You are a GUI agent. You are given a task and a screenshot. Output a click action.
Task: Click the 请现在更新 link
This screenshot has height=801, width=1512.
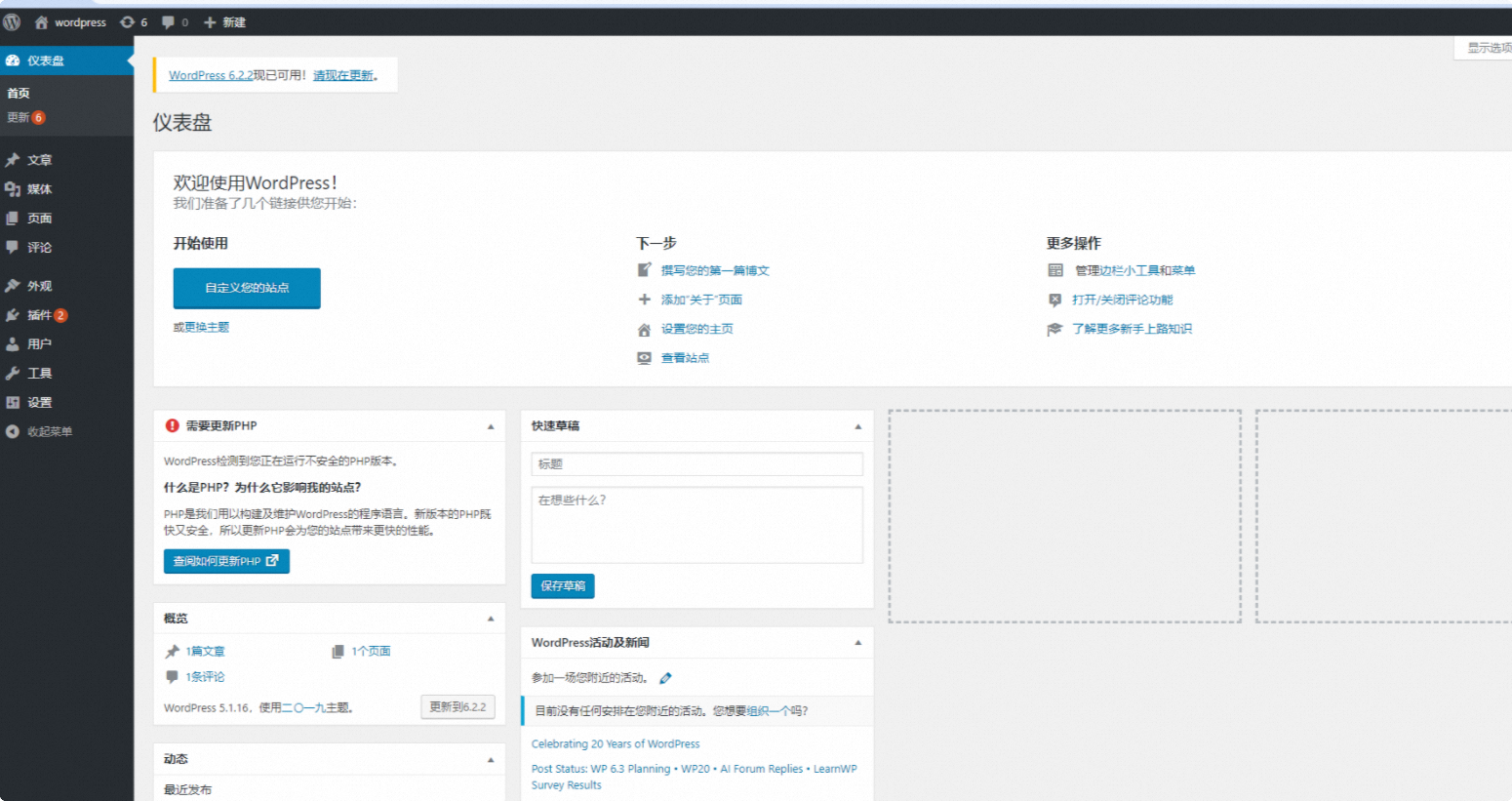pyautogui.click(x=343, y=75)
